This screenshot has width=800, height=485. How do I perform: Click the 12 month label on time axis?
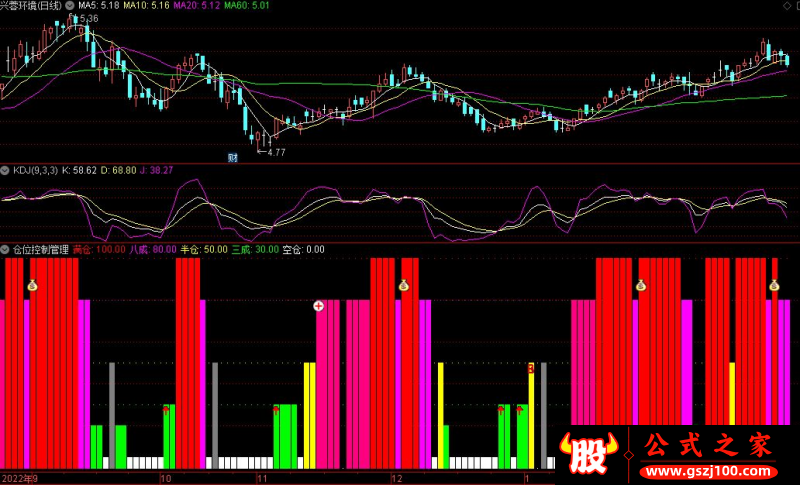(x=397, y=479)
